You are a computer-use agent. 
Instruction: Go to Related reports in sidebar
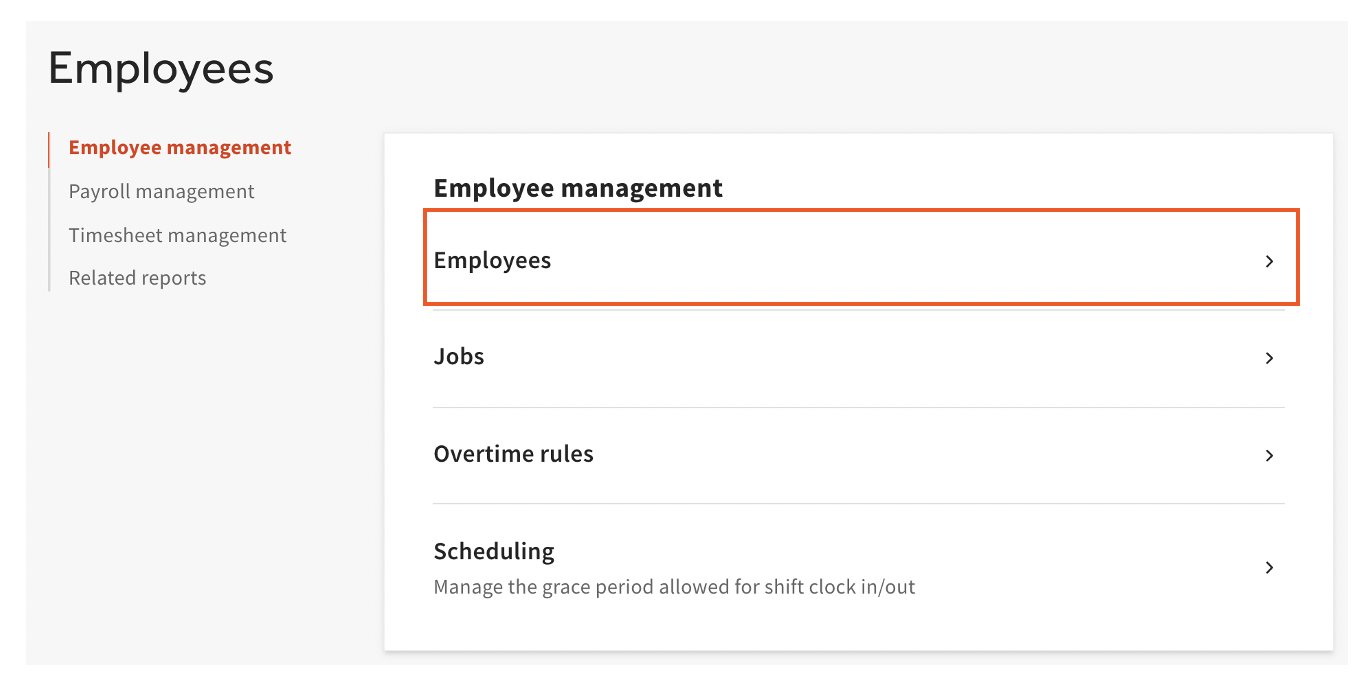point(137,278)
